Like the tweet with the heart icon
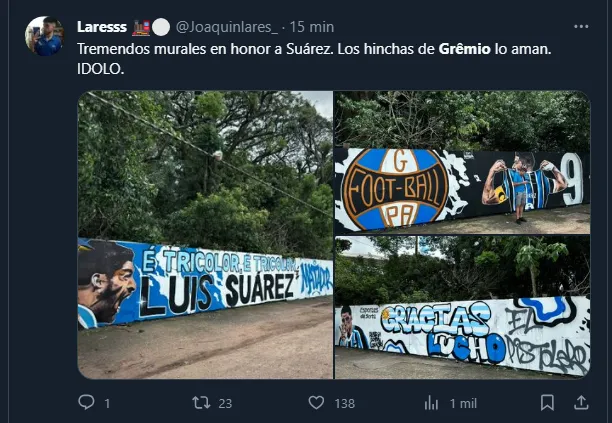 (x=316, y=402)
